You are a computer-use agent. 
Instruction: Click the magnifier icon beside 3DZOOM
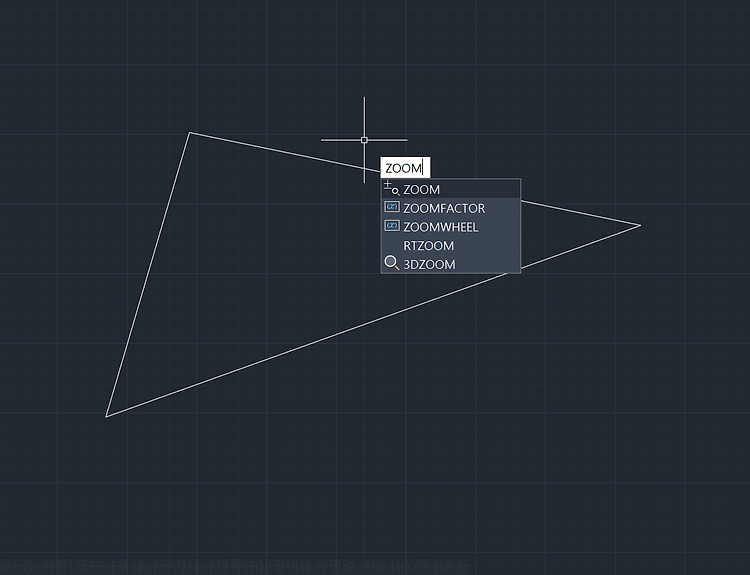(392, 263)
